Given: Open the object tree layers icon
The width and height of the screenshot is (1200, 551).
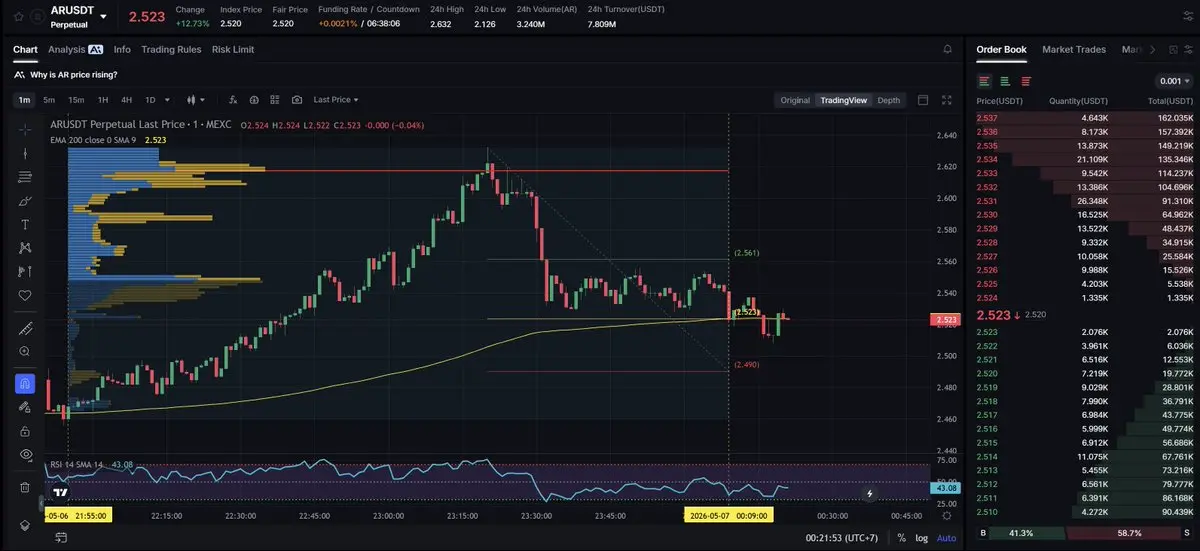Looking at the screenshot, I should pos(25,524).
